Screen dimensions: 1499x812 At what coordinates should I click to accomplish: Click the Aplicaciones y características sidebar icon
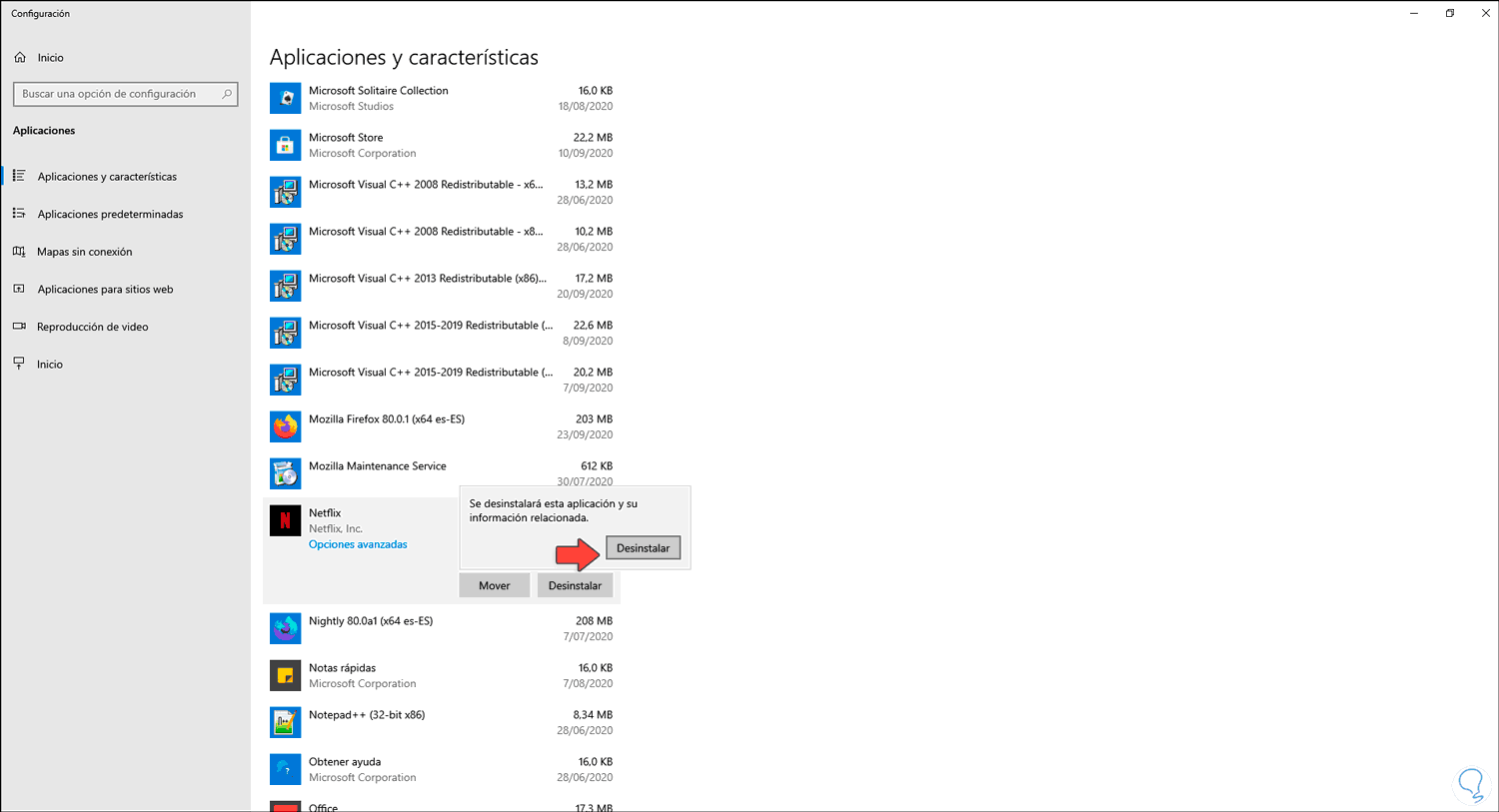coord(19,176)
